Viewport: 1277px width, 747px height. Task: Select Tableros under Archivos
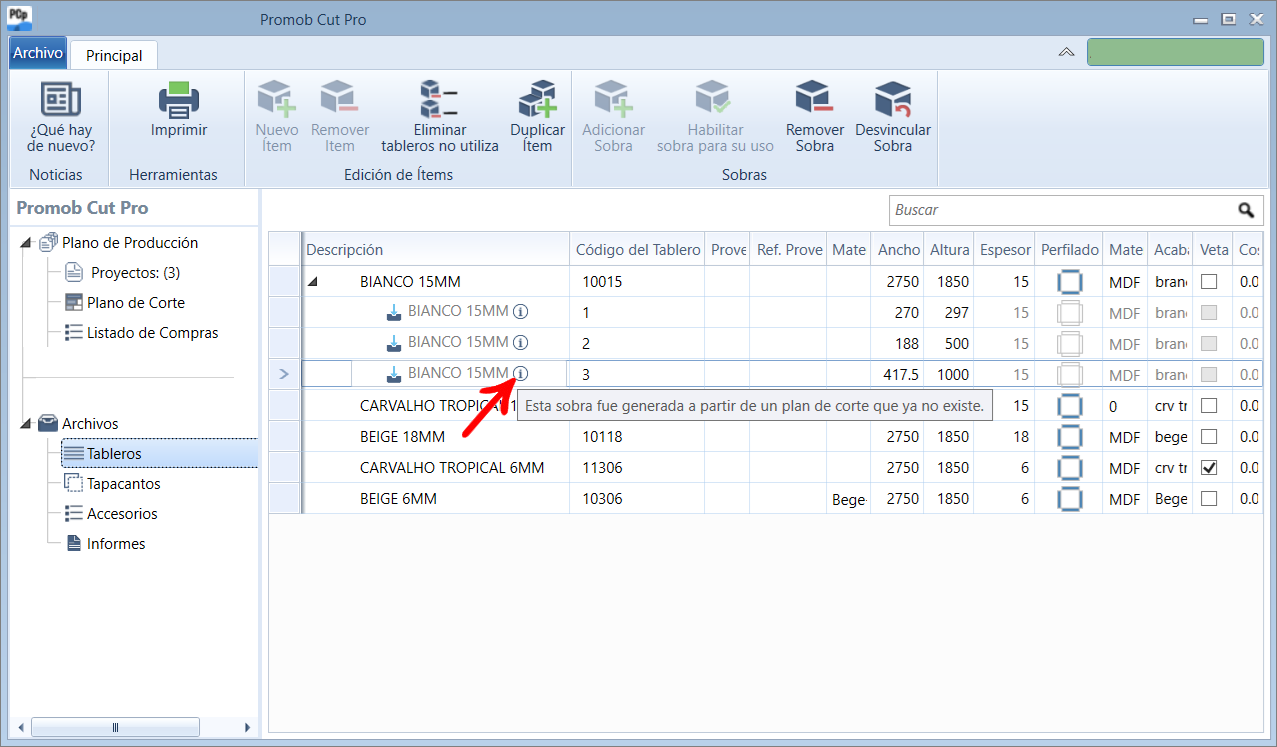coord(114,454)
